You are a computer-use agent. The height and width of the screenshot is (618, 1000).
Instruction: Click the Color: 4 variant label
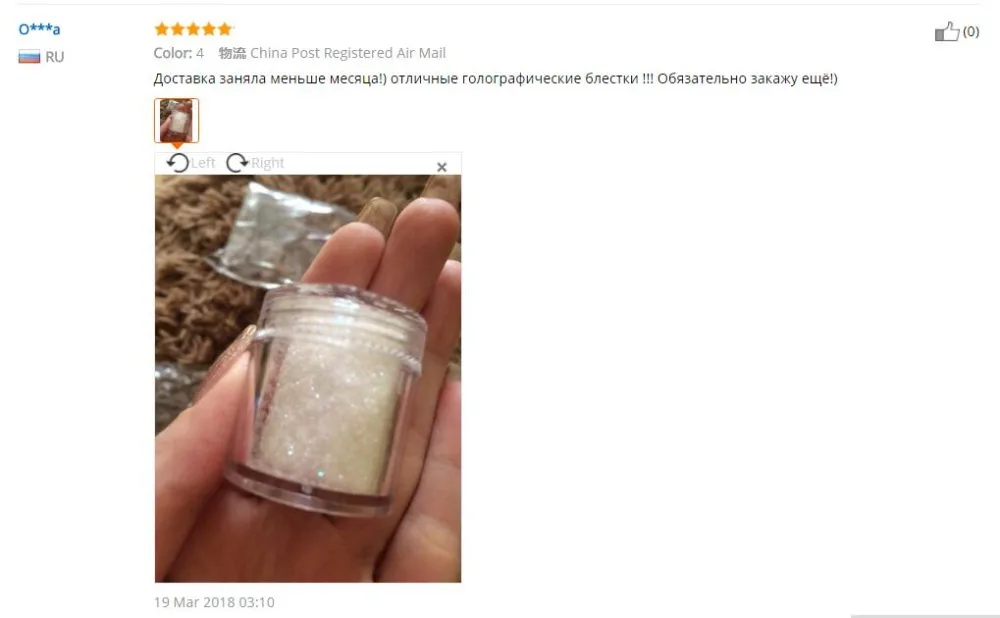179,53
